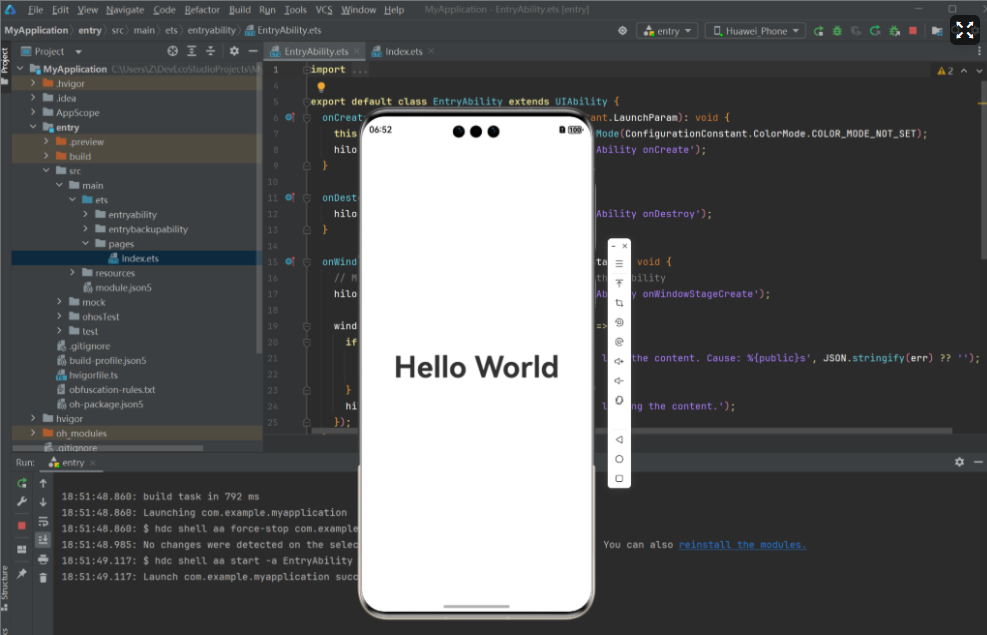The width and height of the screenshot is (987, 635).
Task: Open the Refactor menu
Action: [x=202, y=9]
